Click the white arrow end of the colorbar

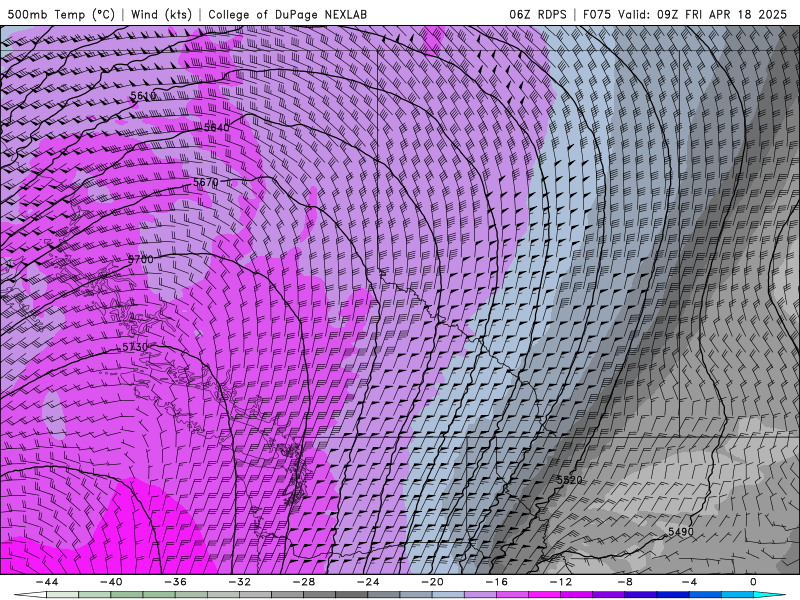[x=30, y=595]
